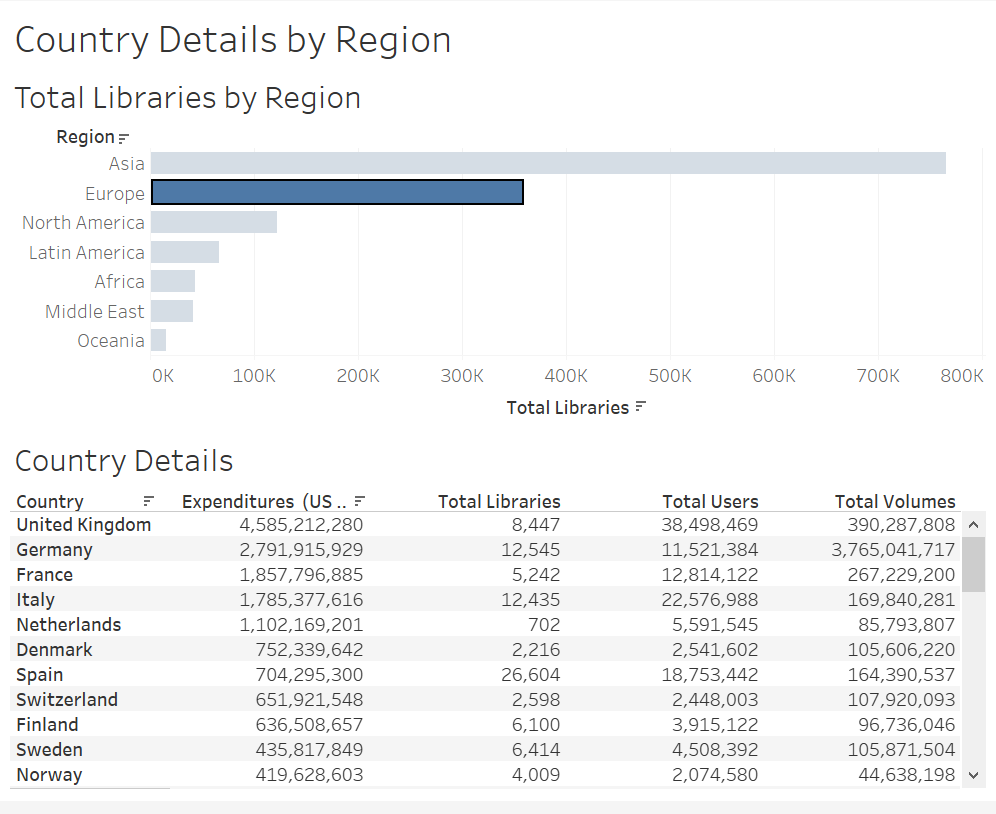The width and height of the screenshot is (996, 814).
Task: Click the Oceania bar in the chart
Action: tap(158, 340)
